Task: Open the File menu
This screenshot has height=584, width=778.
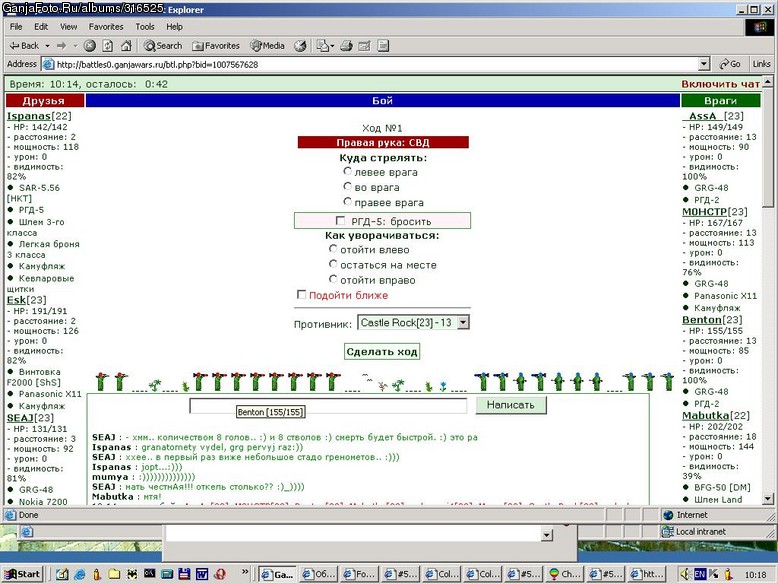Action: coord(16,27)
